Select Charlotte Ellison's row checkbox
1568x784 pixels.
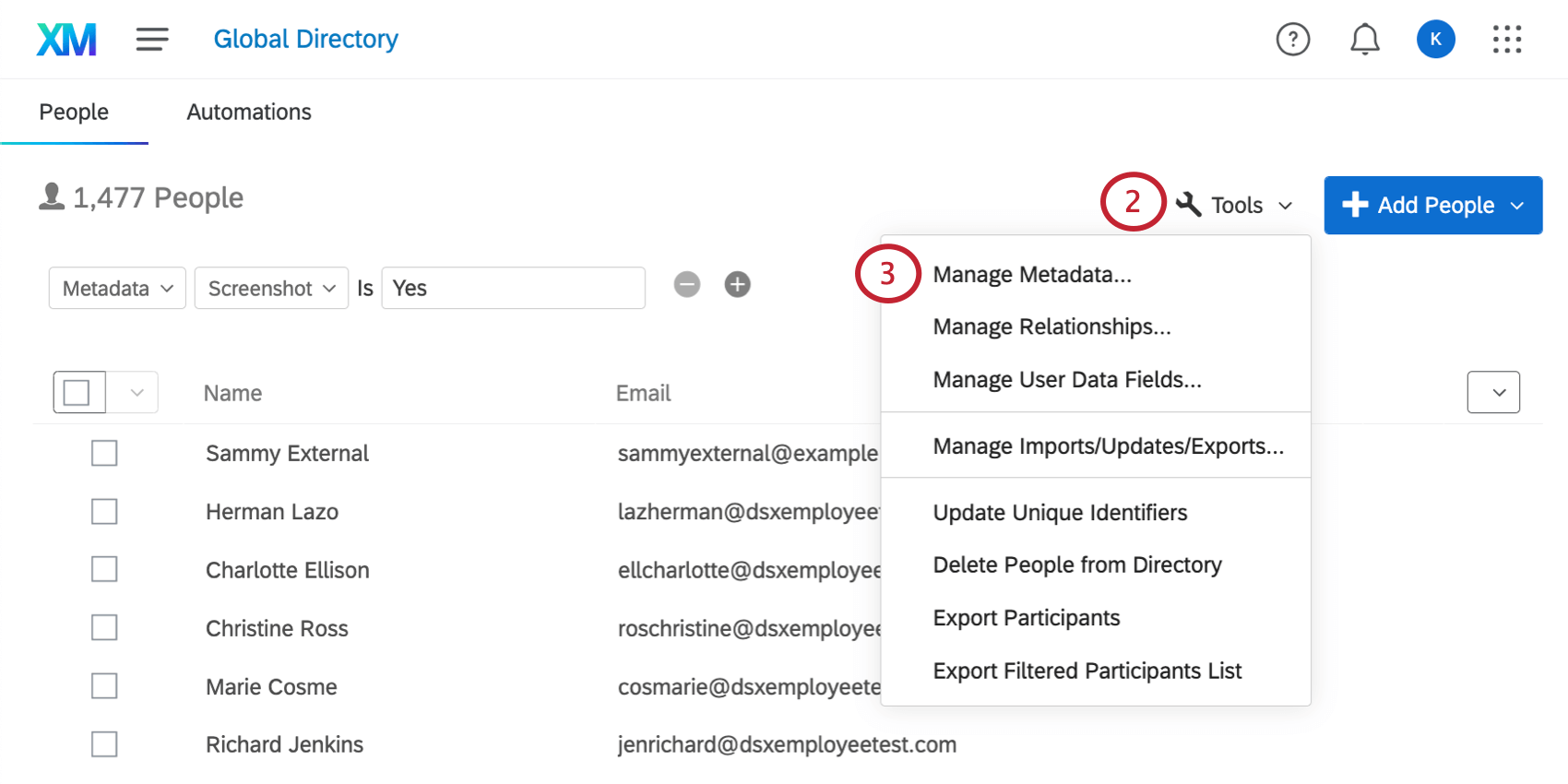coord(104,569)
